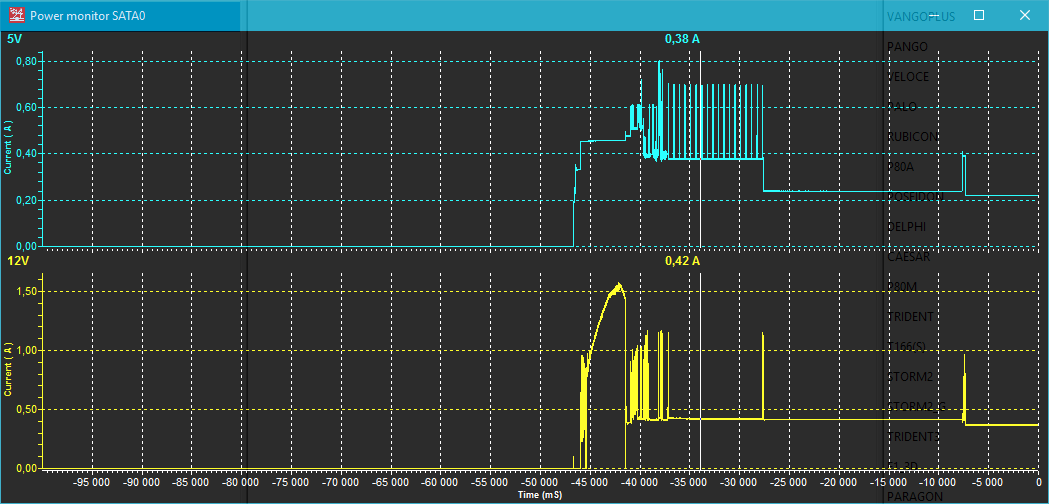Click the 0,80 tick on 5V axis

[25, 62]
